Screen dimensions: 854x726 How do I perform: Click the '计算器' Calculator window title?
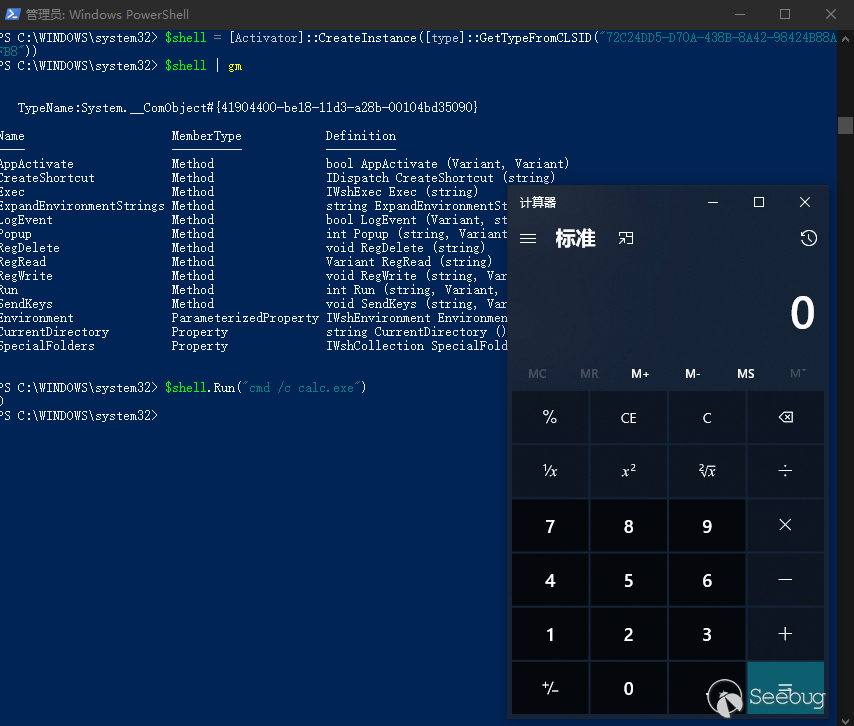click(538, 203)
